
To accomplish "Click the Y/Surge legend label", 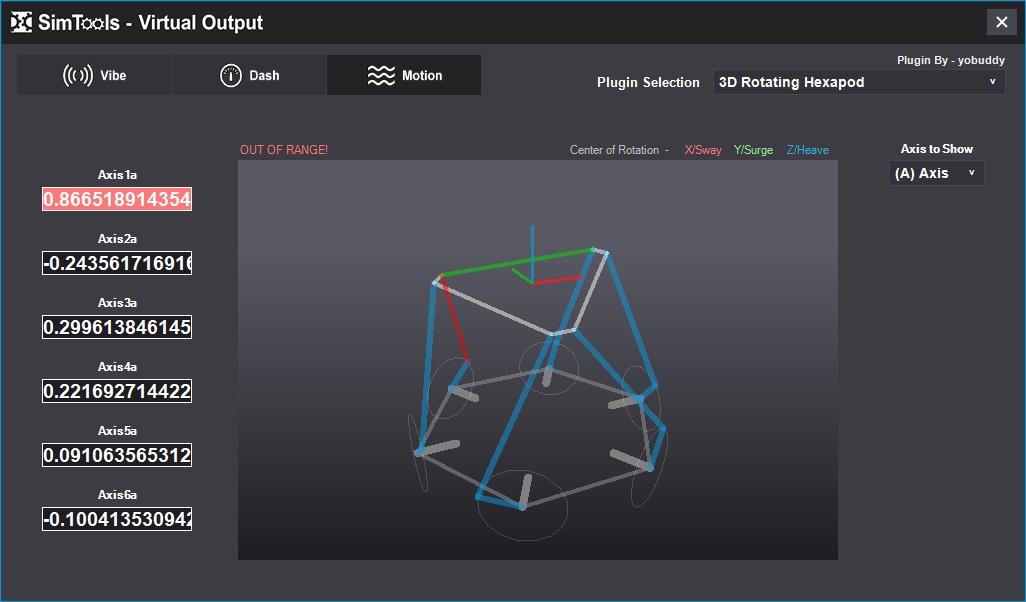I will coord(753,150).
